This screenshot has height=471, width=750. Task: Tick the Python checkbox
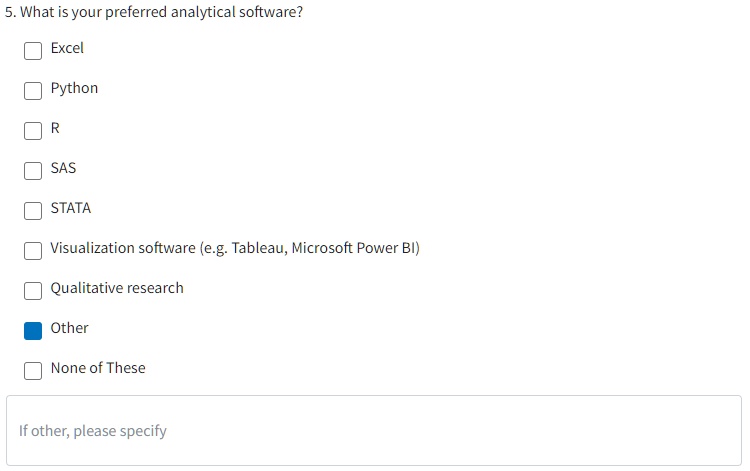(x=33, y=90)
